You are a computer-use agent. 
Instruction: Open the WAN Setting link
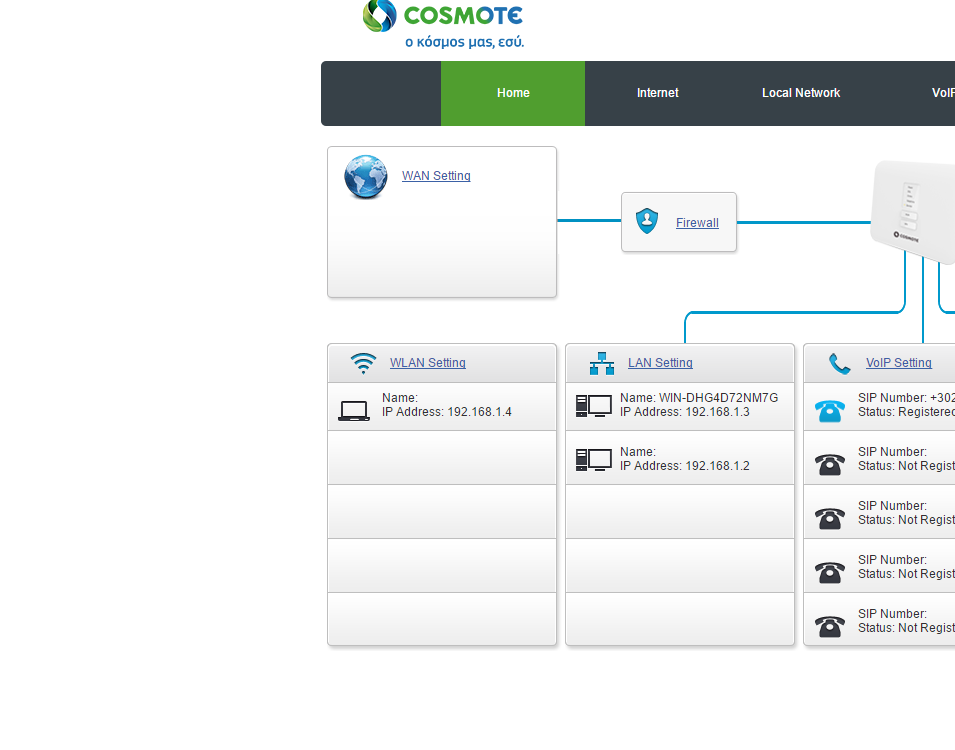[x=436, y=175]
